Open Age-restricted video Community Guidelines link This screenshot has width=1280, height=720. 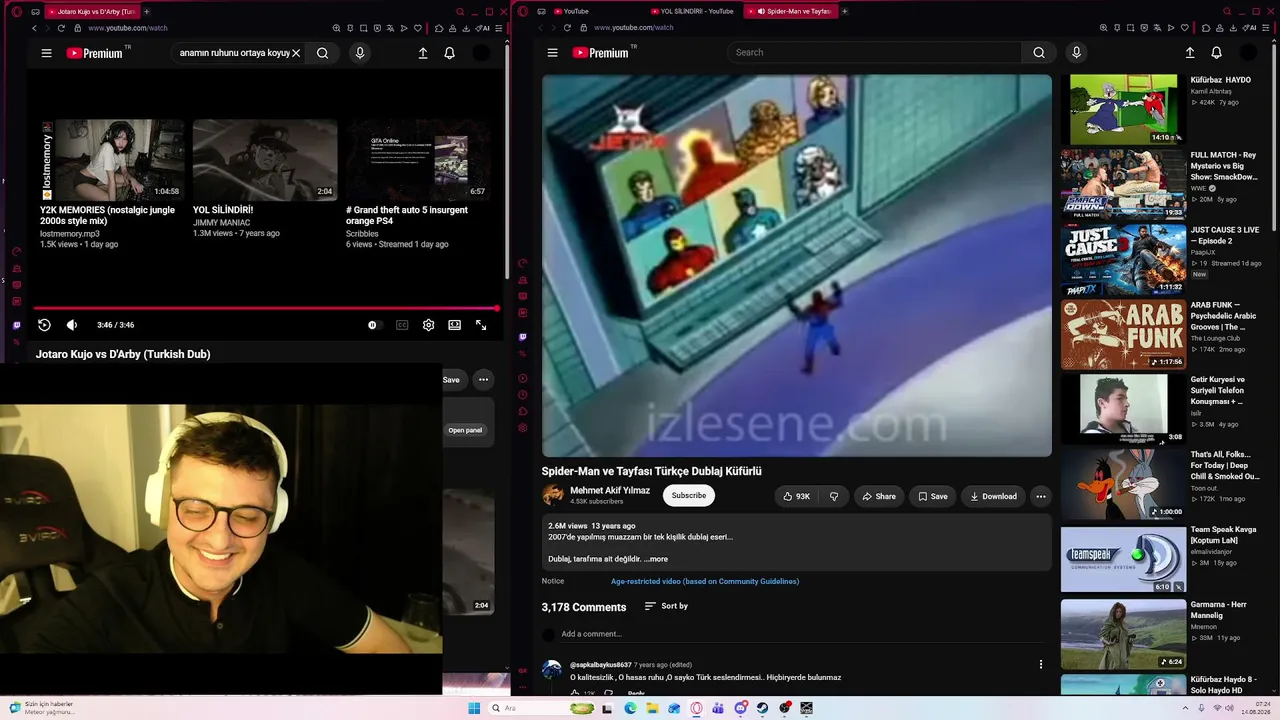pyautogui.click(x=705, y=581)
